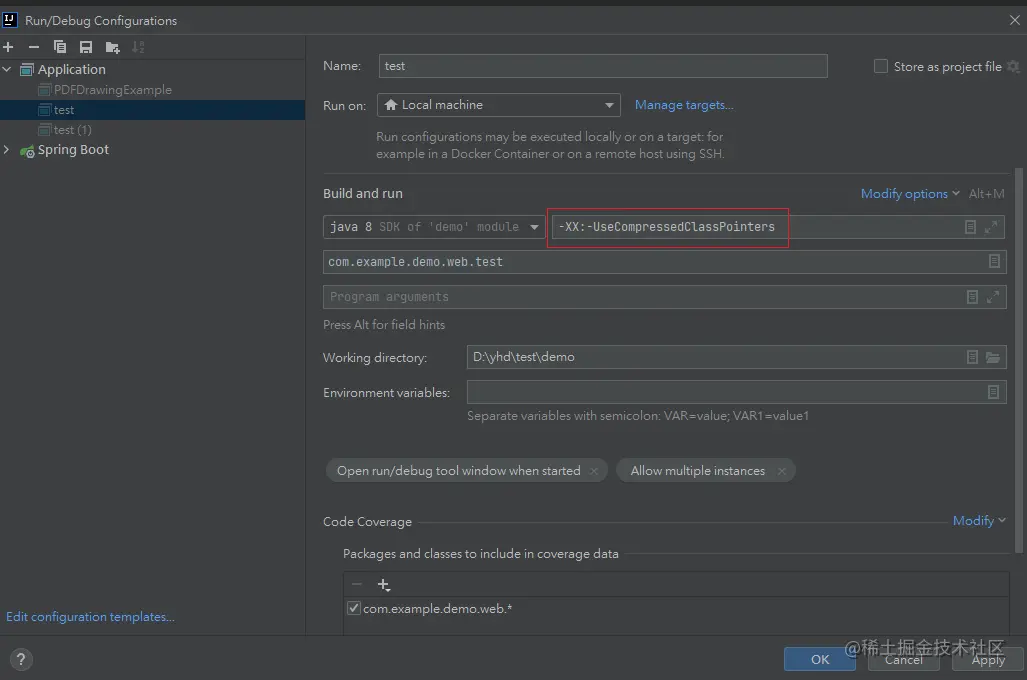Open Modify options dropdown
Image resolution: width=1027 pixels, height=680 pixels.
coord(910,194)
